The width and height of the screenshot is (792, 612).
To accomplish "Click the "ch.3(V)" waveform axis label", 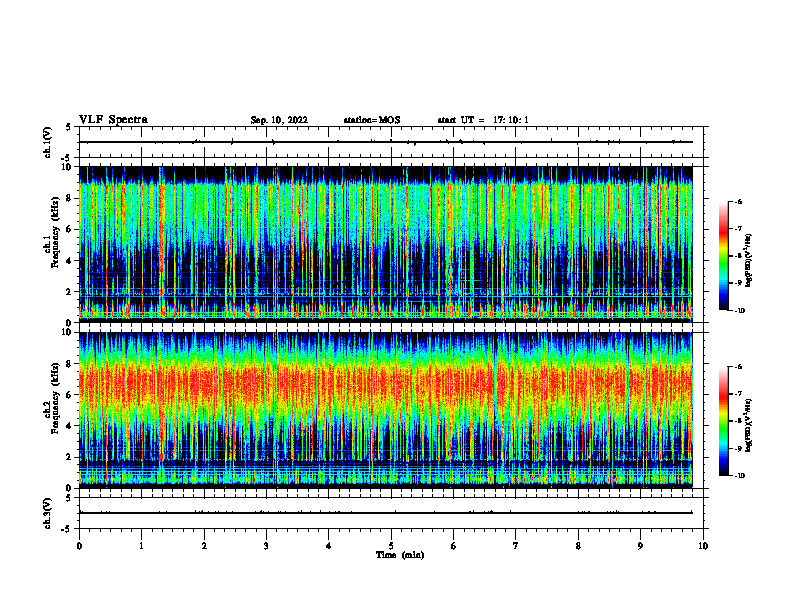I will point(47,513).
